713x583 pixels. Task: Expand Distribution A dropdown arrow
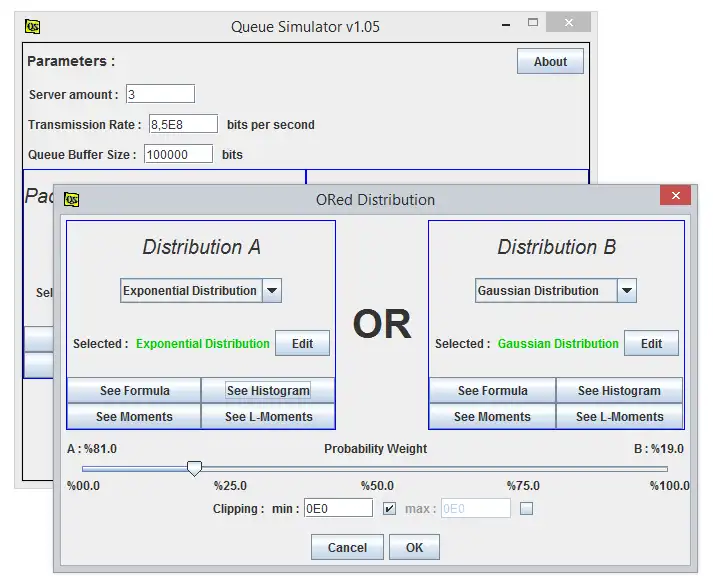(x=272, y=291)
